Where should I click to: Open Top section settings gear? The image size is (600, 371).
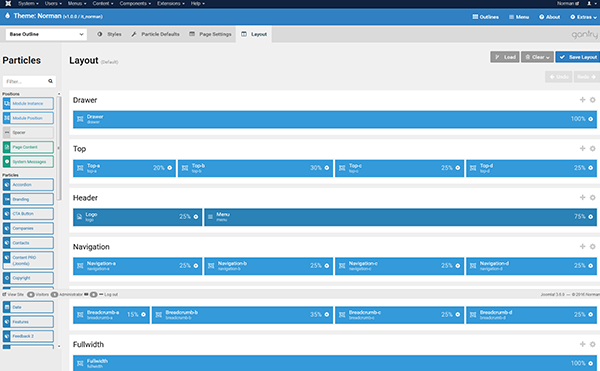pyautogui.click(x=592, y=148)
